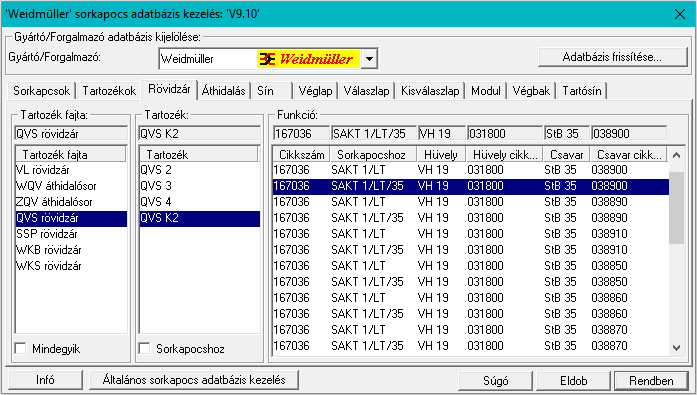Select the row with screw code 038910 SAKT 1/LT
Image resolution: width=697 pixels, height=395 pixels.
pyautogui.click(x=471, y=234)
